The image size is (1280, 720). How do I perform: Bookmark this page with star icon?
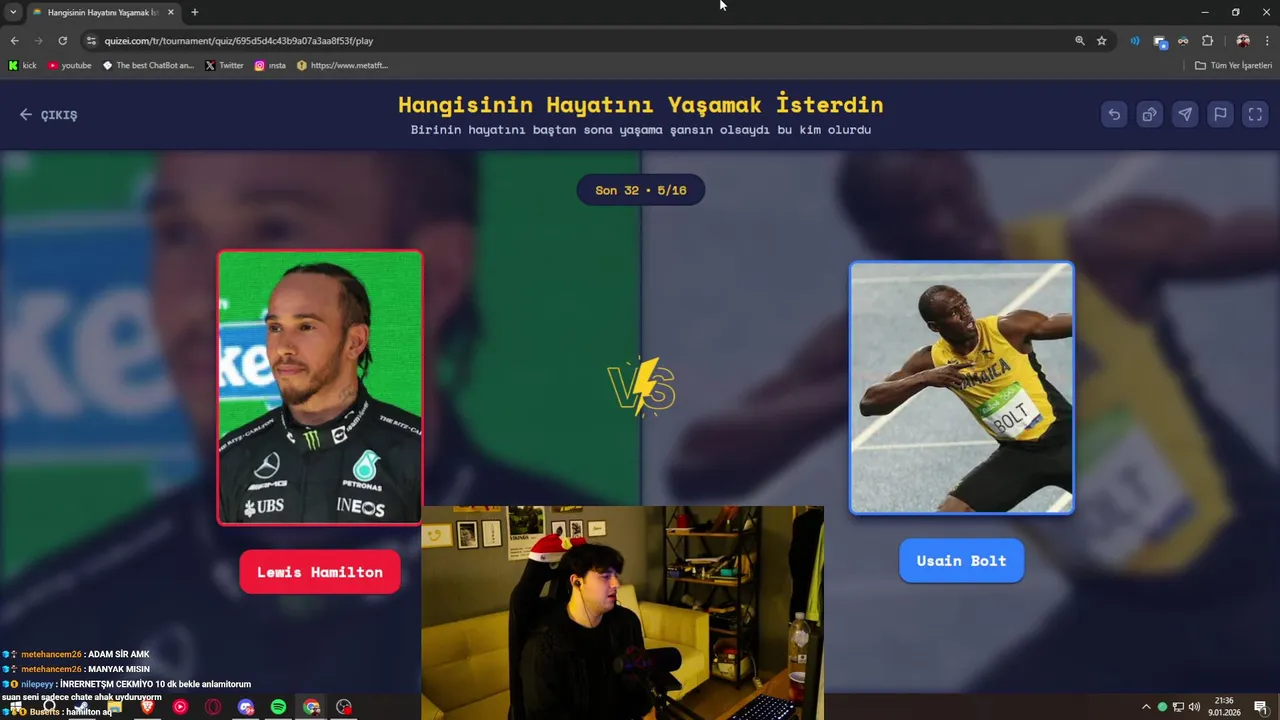[1102, 41]
